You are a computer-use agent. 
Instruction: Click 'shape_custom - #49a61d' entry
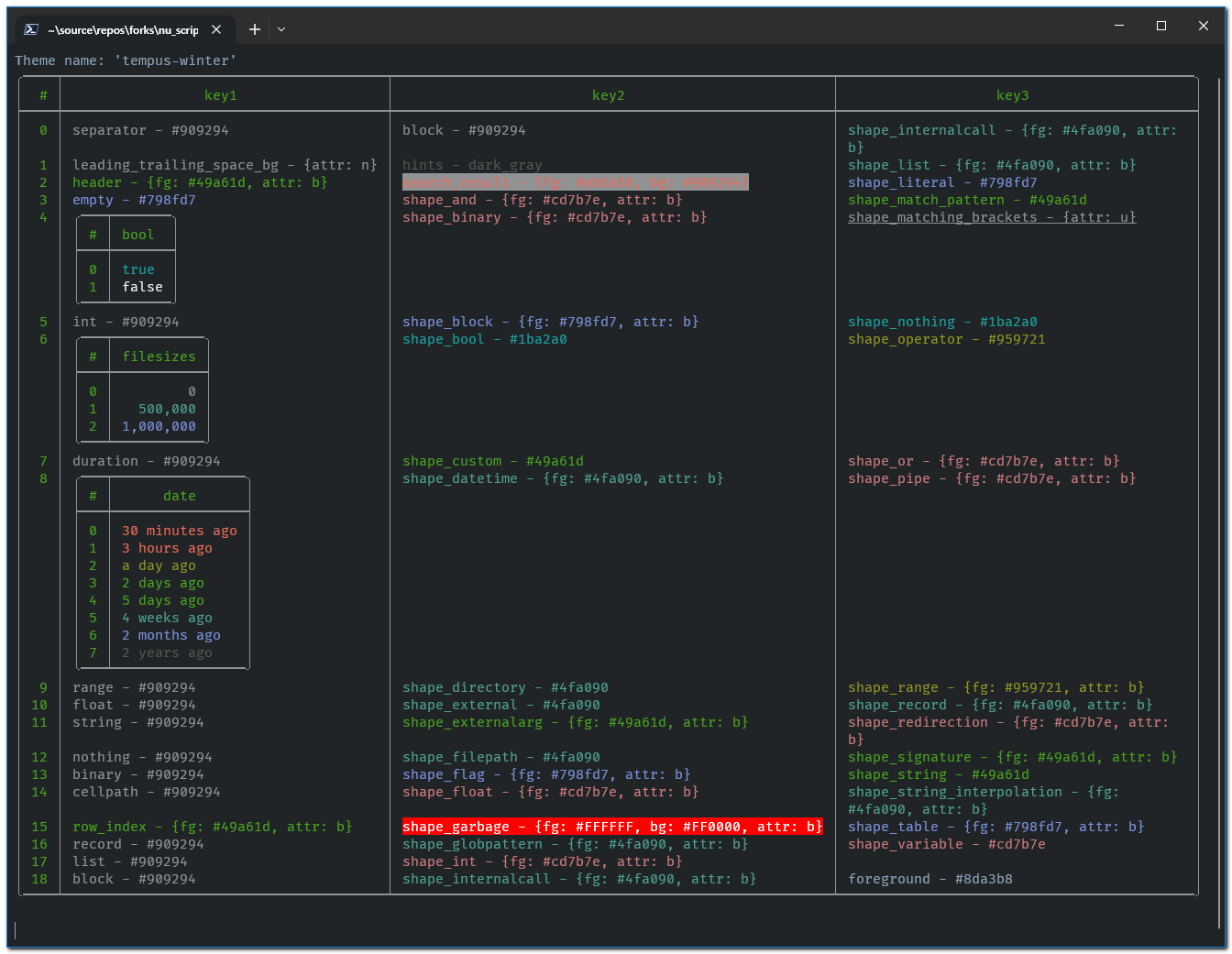[x=493, y=461]
